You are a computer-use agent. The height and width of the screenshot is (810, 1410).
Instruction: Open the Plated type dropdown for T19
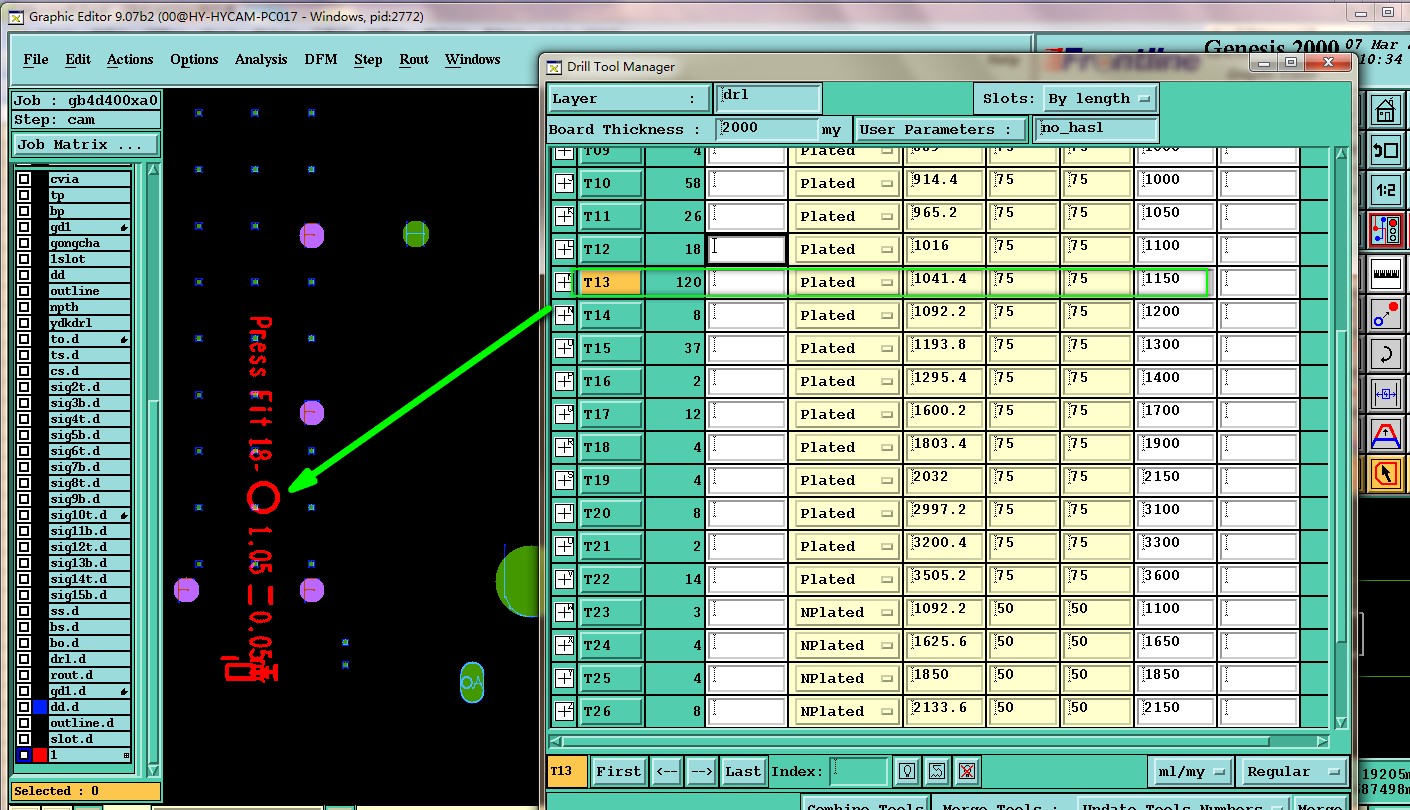click(x=846, y=480)
